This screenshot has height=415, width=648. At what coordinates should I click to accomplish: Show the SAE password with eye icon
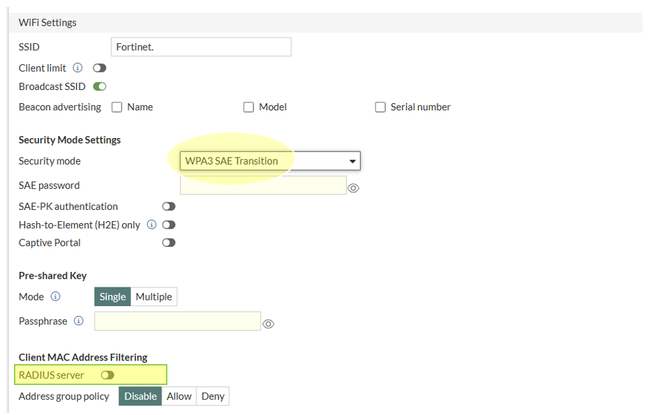point(353,187)
